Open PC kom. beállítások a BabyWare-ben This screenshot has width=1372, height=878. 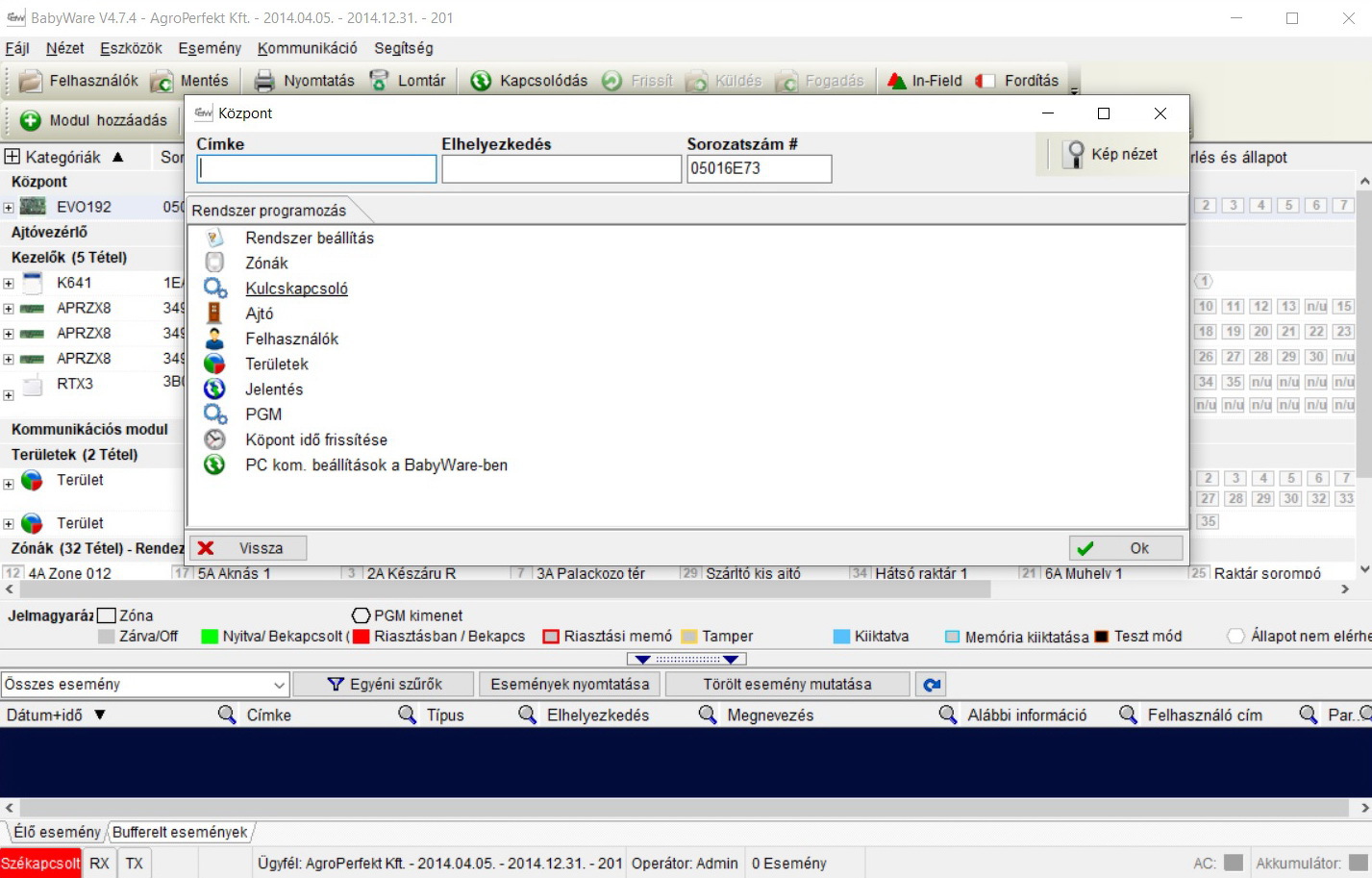(x=376, y=464)
